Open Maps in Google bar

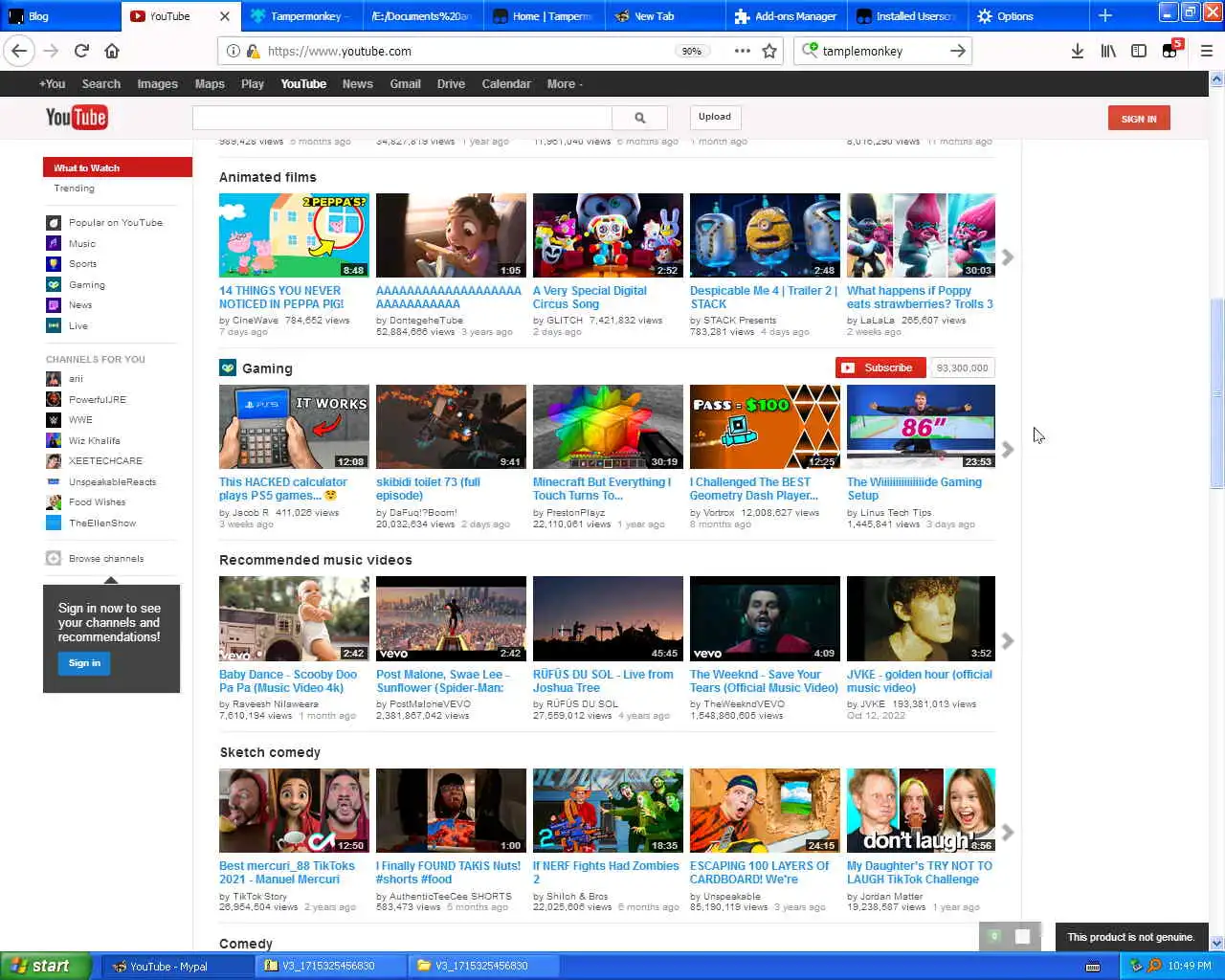(210, 84)
